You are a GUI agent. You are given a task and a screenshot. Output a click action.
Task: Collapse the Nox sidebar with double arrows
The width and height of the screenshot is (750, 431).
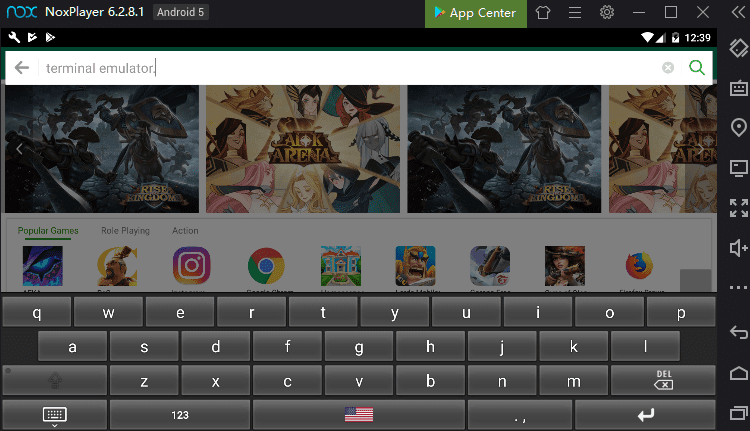pos(739,12)
